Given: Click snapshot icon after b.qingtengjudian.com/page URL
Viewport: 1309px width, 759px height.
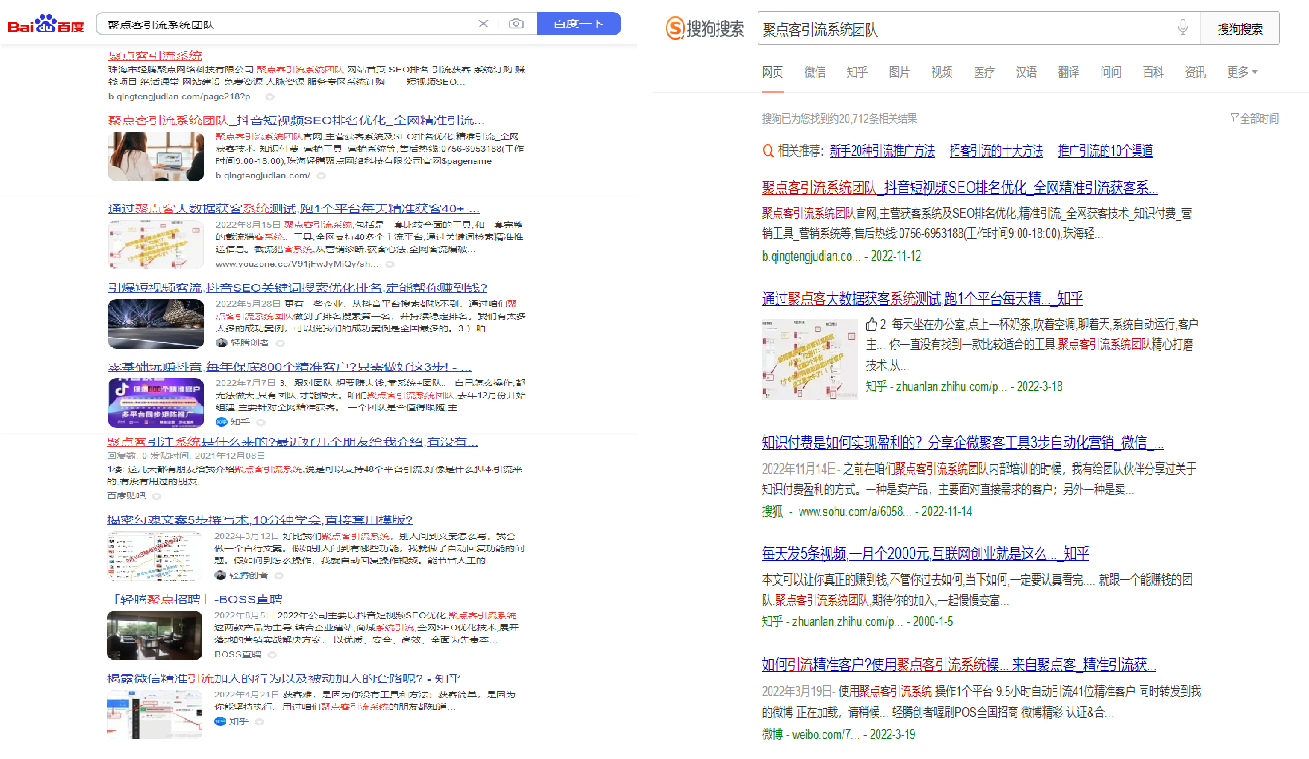Looking at the screenshot, I should [x=270, y=97].
